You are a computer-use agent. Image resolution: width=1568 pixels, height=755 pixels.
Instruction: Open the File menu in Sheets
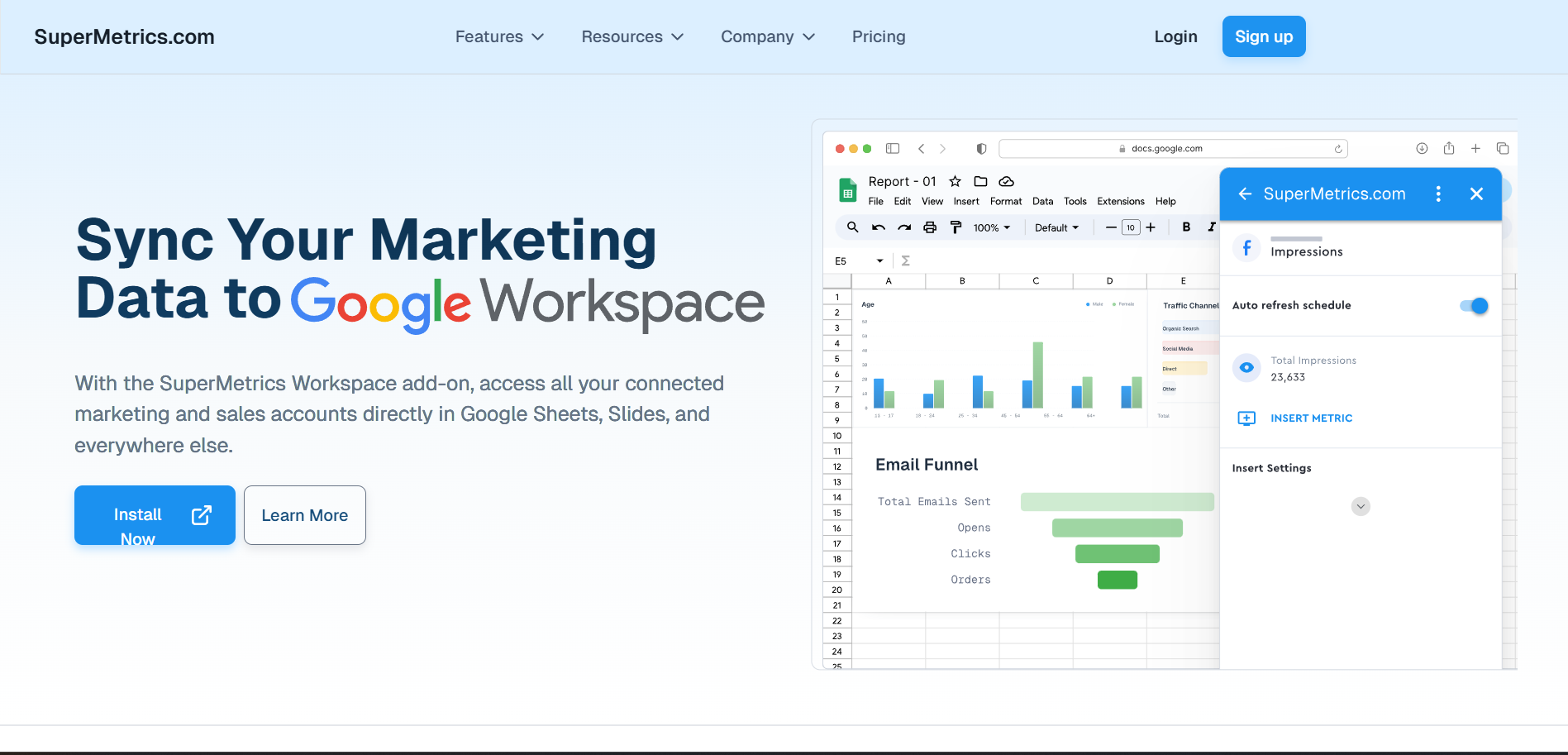876,201
